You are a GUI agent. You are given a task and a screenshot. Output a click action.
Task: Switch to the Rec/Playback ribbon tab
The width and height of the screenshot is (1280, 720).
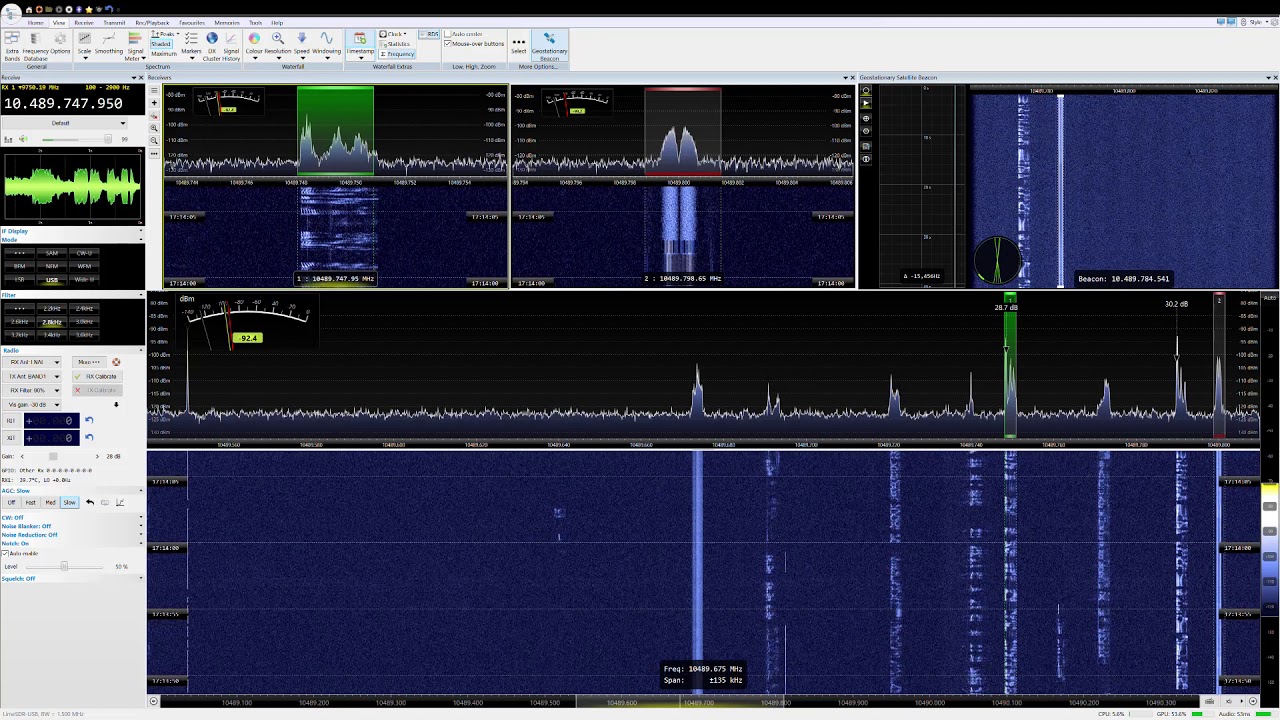pyautogui.click(x=152, y=22)
